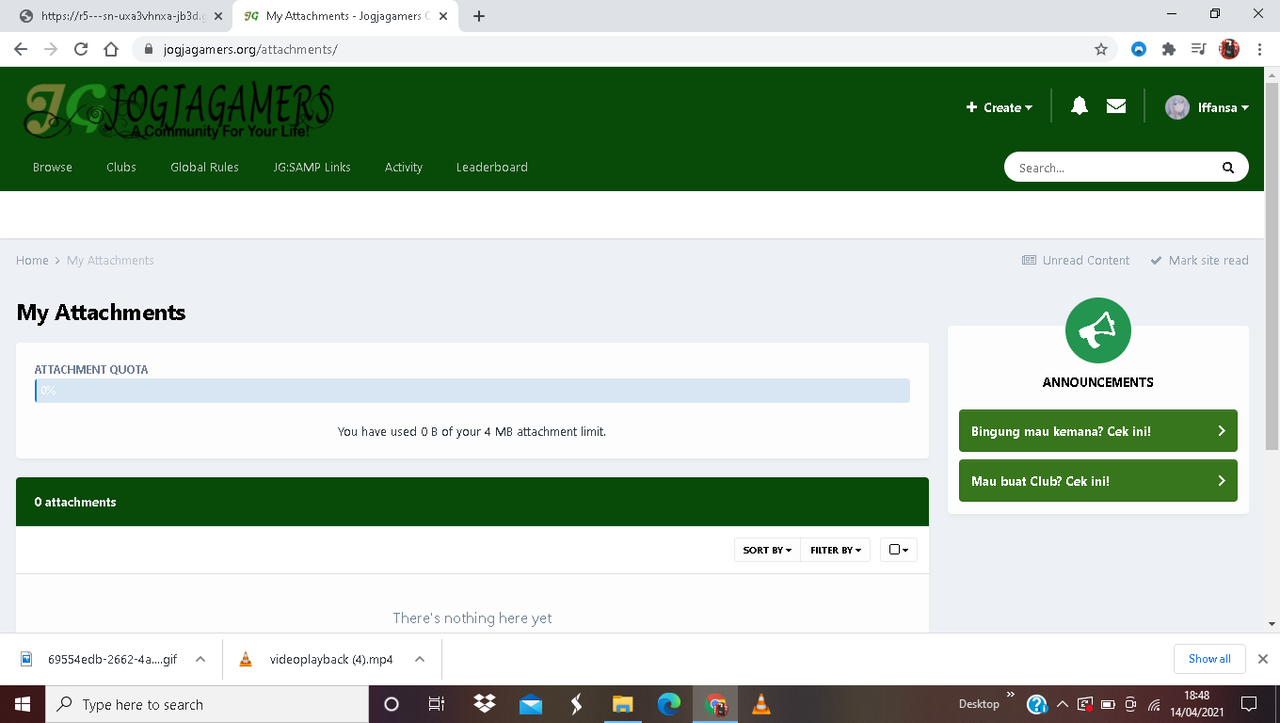Expand options for videoplayback (4).mp4 download
The image size is (1280, 723).
420,659
